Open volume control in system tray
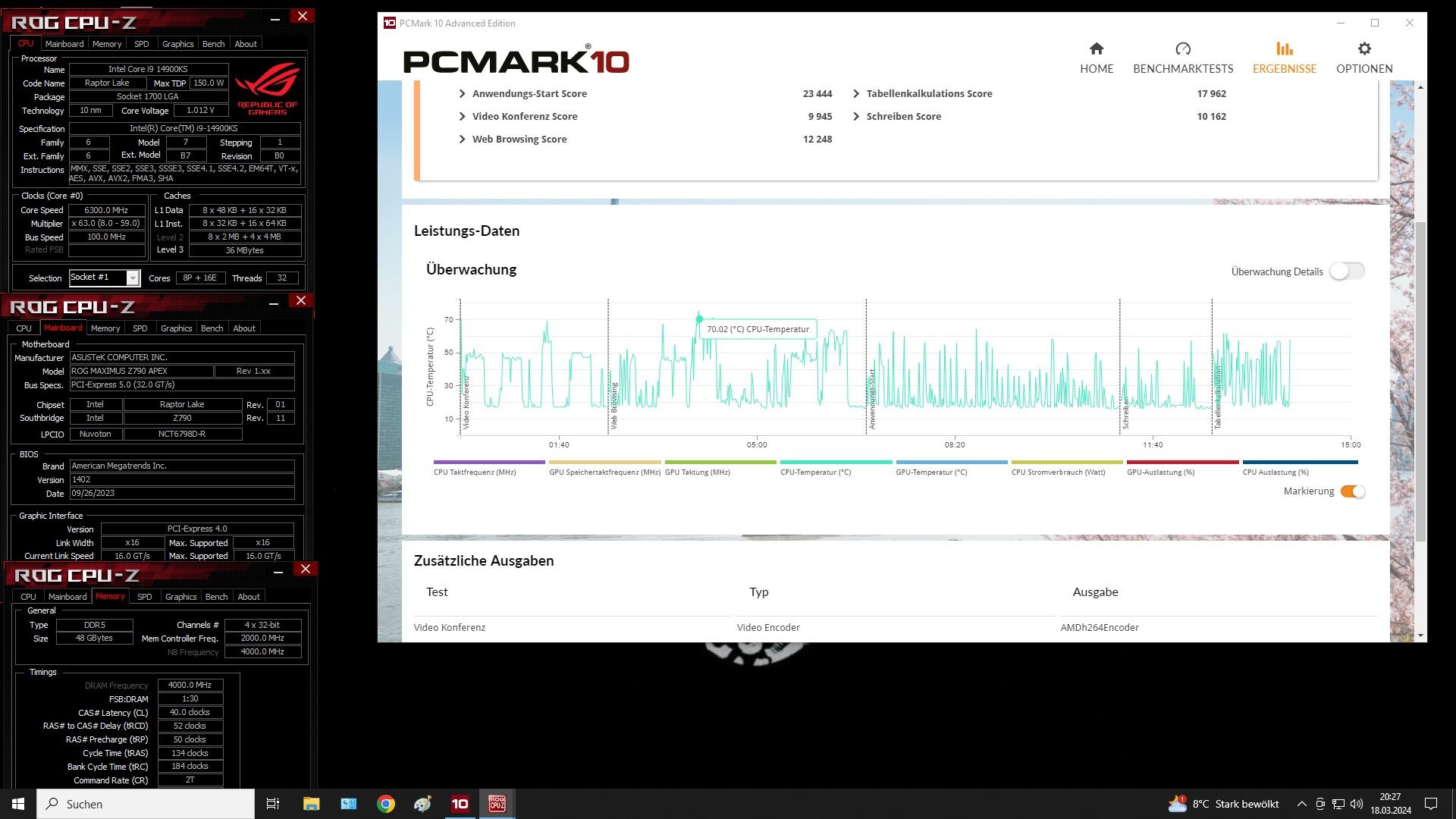 pyautogui.click(x=1357, y=804)
